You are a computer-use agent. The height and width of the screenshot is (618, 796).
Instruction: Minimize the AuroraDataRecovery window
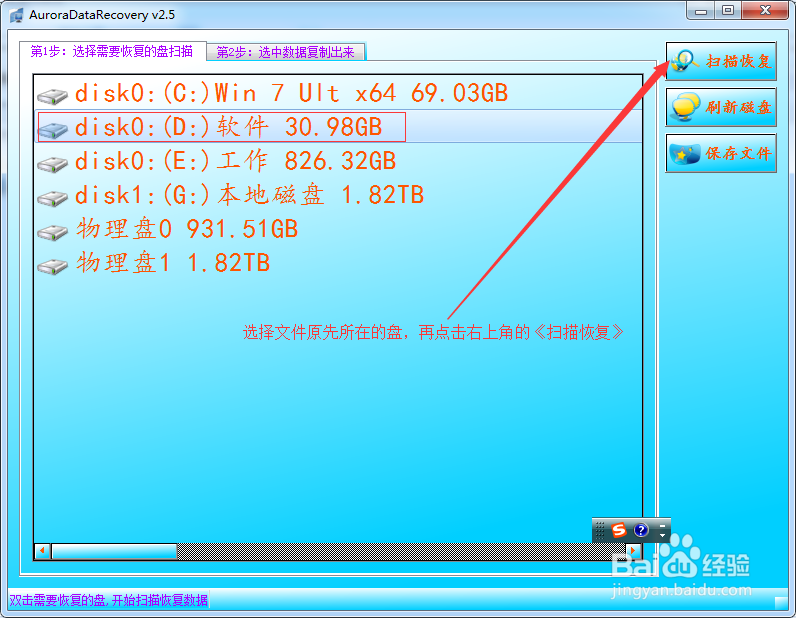coord(702,11)
